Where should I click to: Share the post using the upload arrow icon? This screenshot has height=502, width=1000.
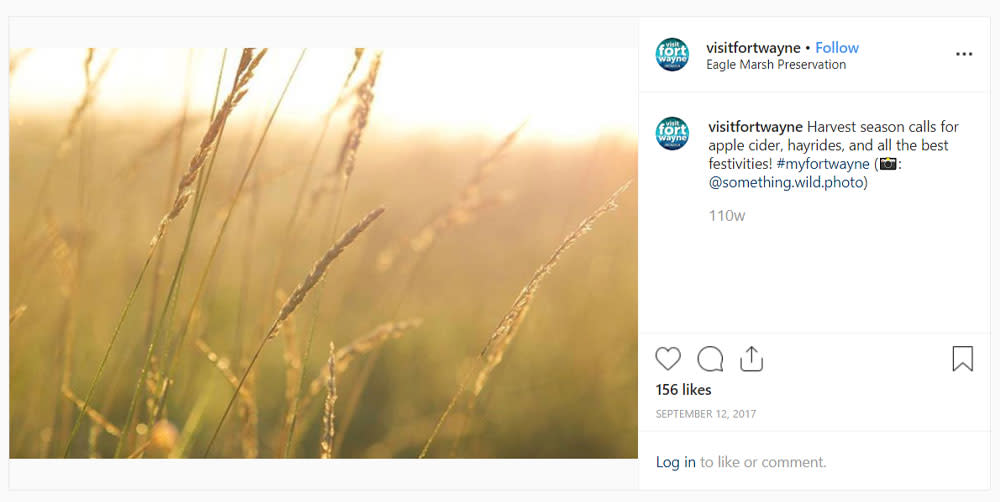pyautogui.click(x=751, y=358)
